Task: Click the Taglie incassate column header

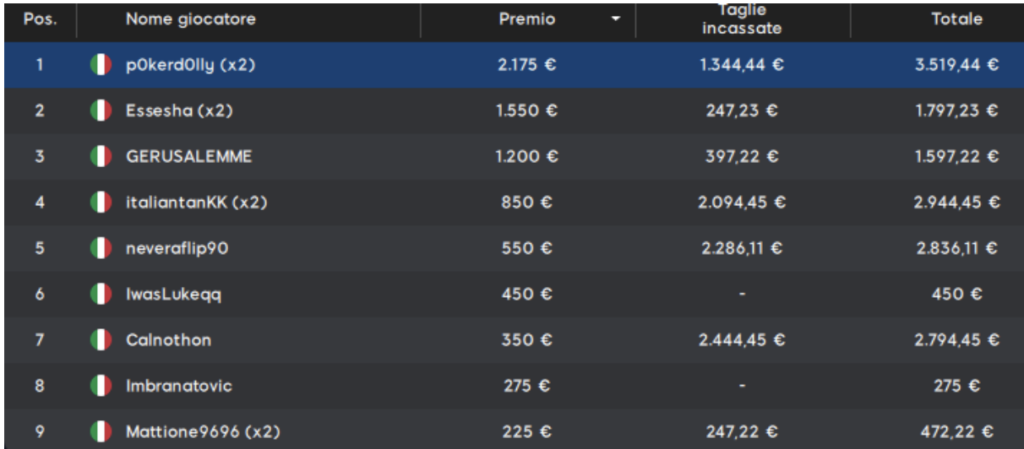Action: [741, 19]
